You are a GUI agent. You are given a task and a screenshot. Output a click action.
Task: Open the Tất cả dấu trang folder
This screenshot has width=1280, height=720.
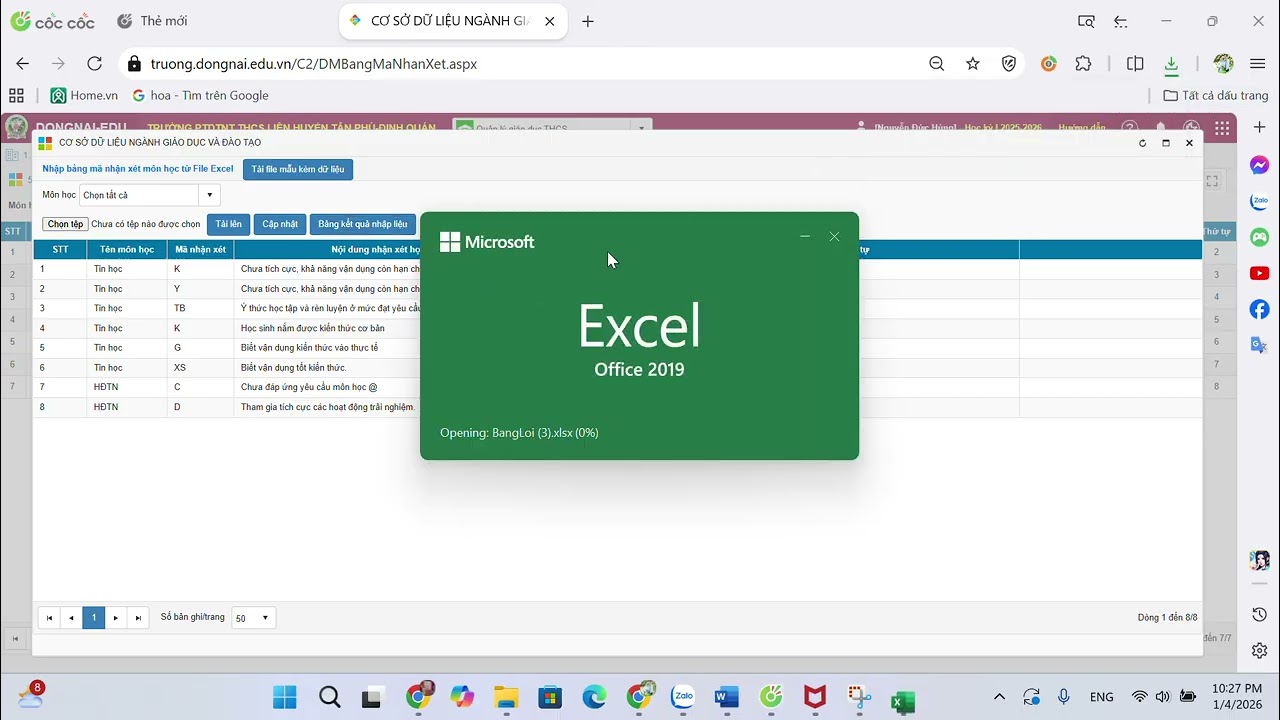(x=1216, y=95)
